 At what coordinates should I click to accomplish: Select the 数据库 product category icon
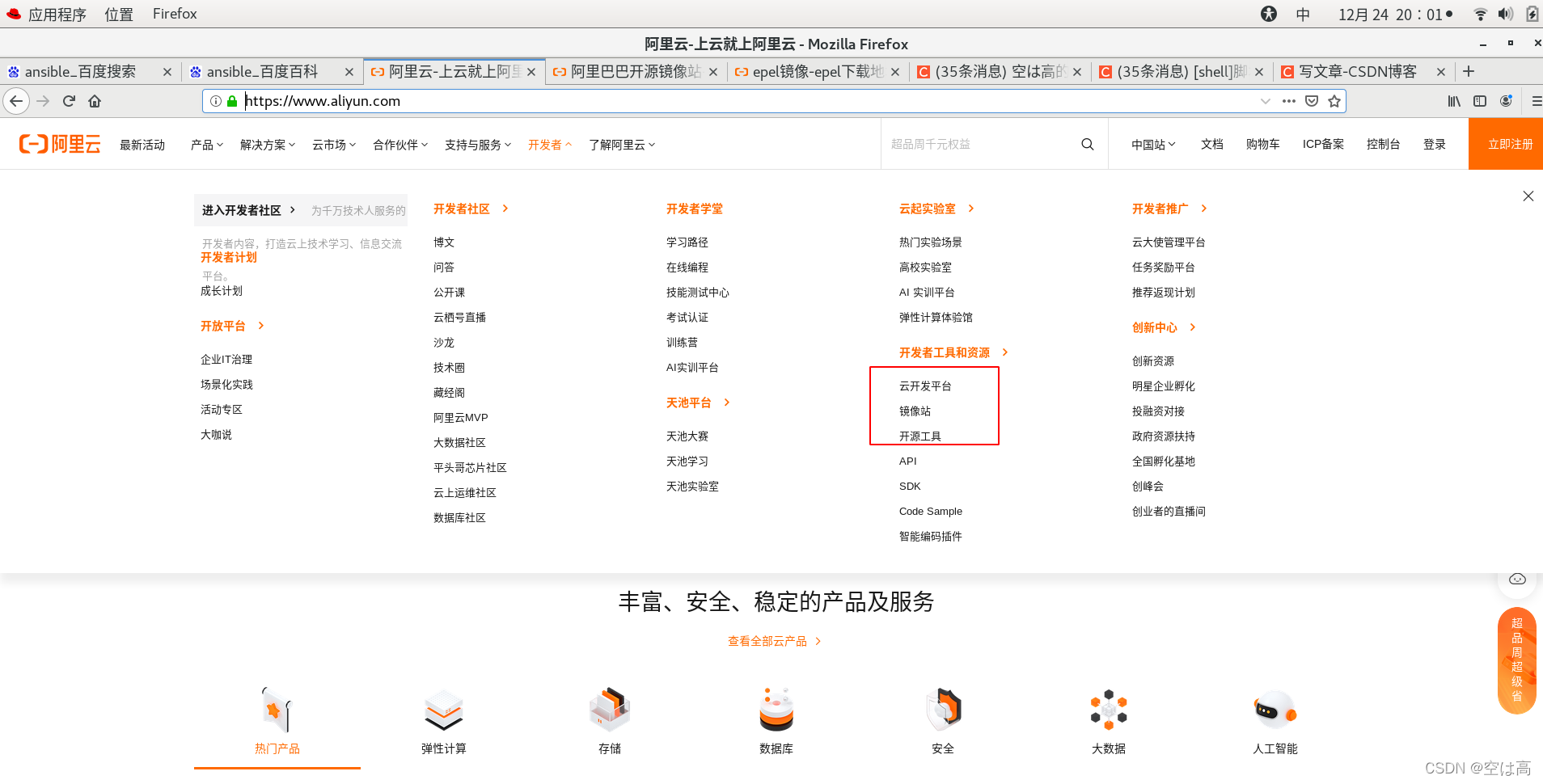pos(776,710)
